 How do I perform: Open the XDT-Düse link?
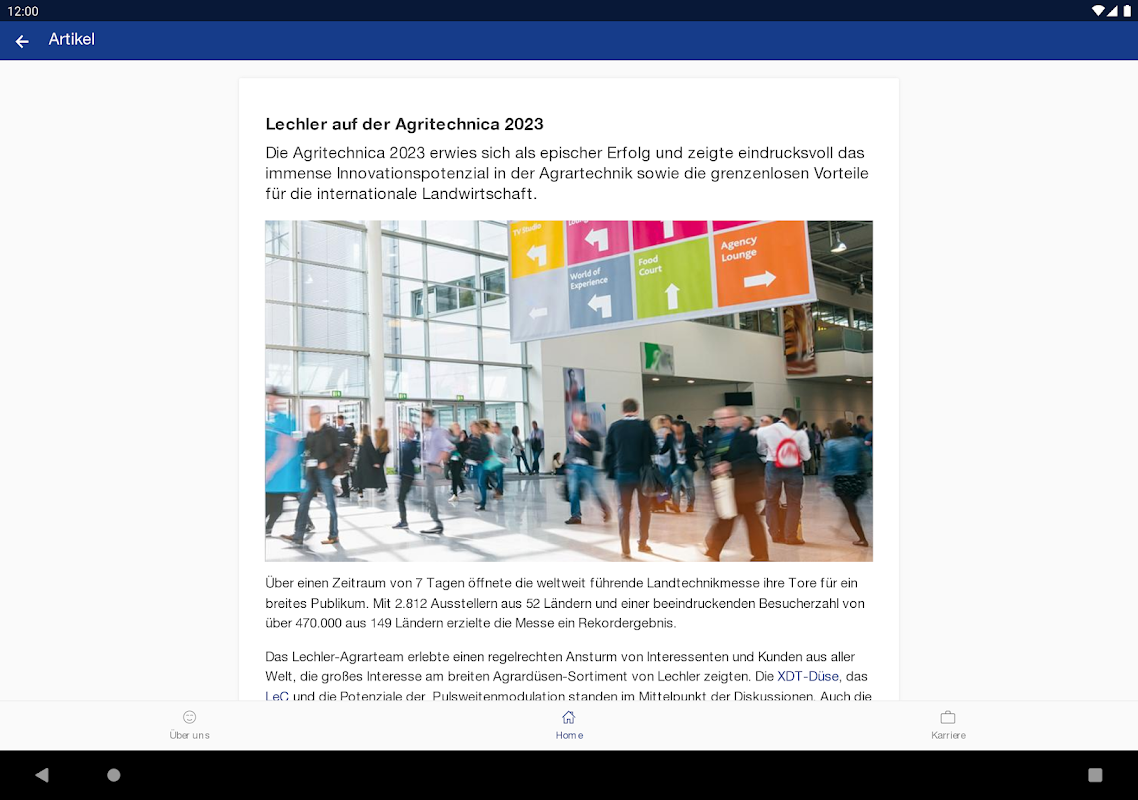tap(808, 677)
